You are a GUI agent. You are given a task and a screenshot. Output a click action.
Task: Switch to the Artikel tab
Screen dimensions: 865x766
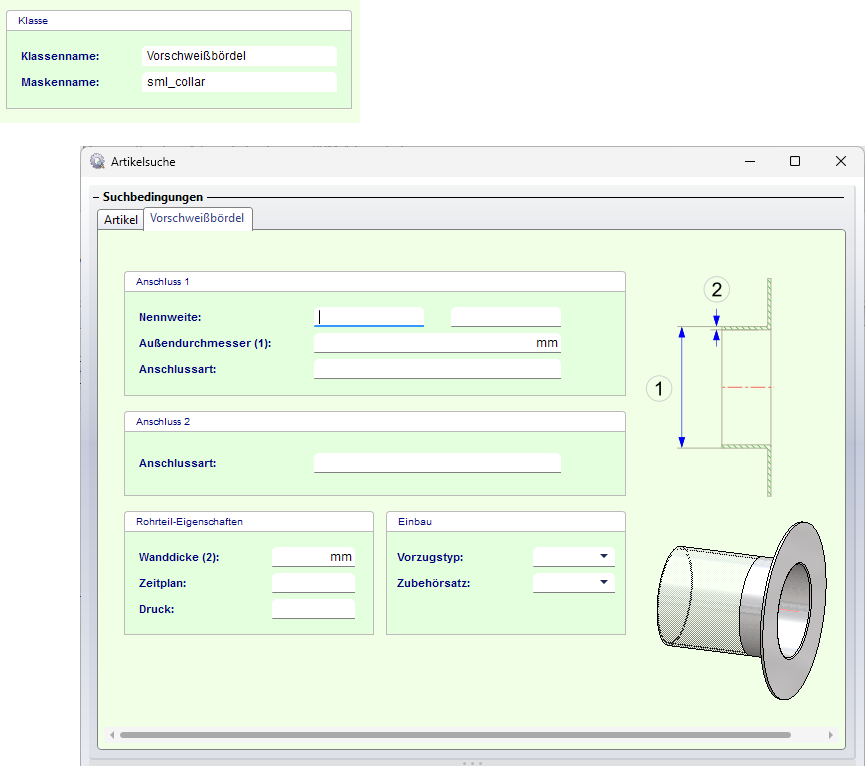click(x=121, y=220)
